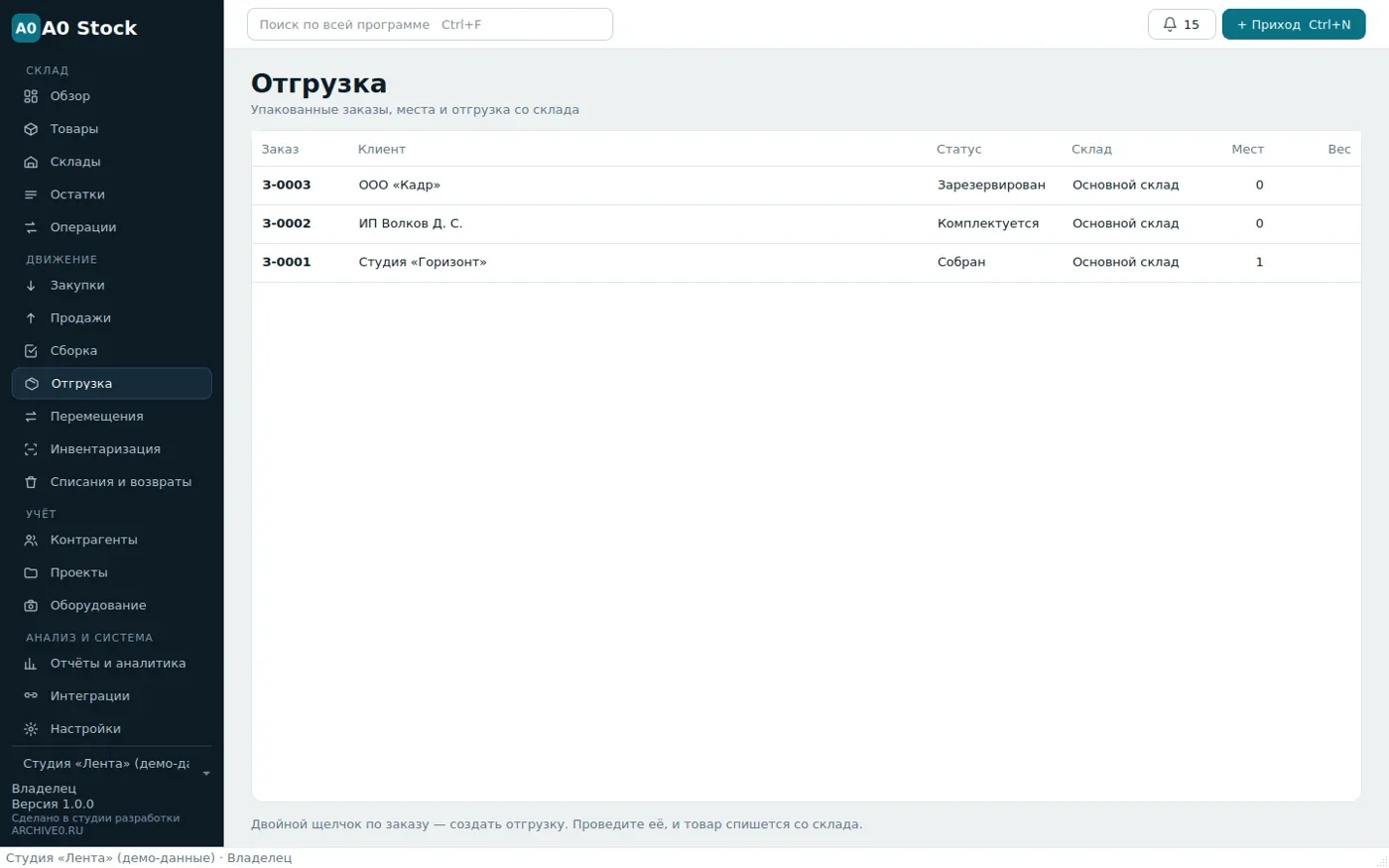Click client ООО «Кадр» cell
Viewport: 1389px width, 868px height.
(x=399, y=186)
